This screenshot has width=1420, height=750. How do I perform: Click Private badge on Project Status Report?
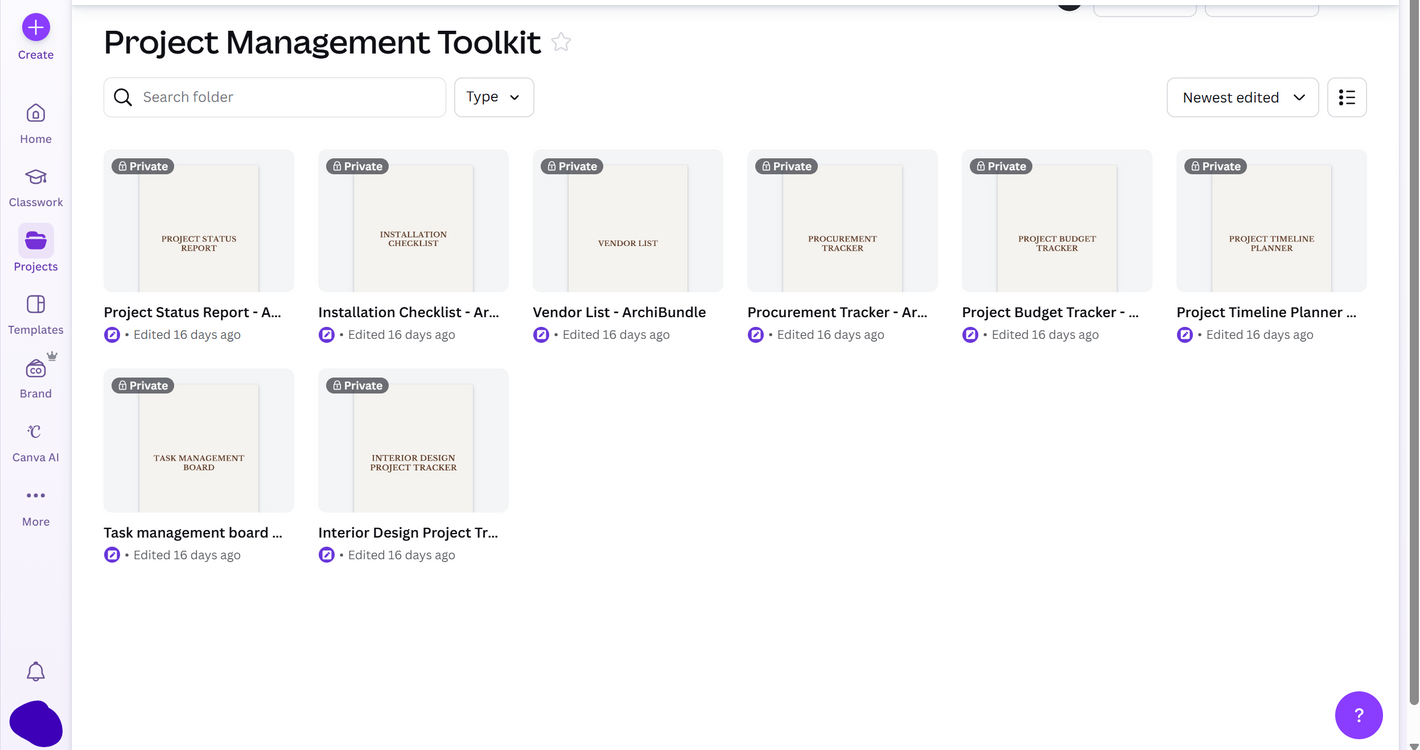tap(143, 166)
